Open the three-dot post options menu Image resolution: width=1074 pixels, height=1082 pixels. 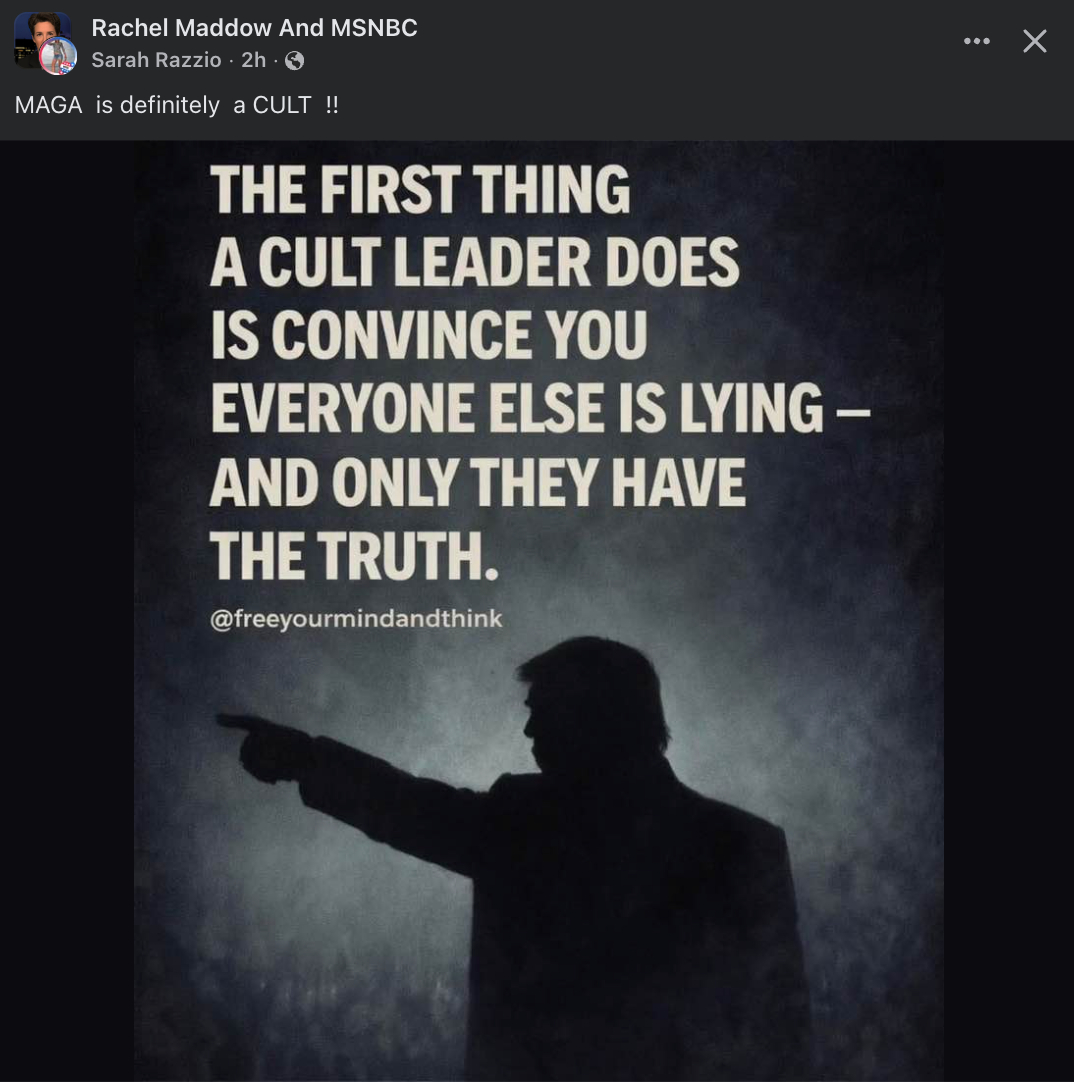[x=976, y=41]
